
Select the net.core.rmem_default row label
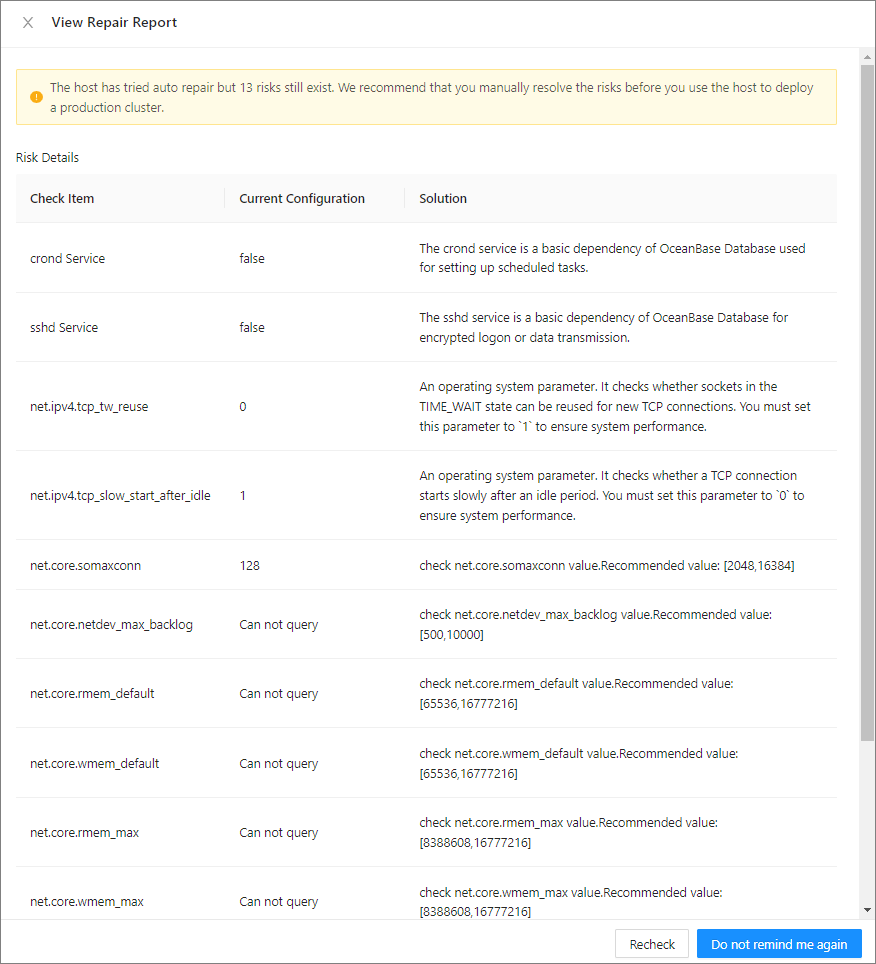[92, 693]
